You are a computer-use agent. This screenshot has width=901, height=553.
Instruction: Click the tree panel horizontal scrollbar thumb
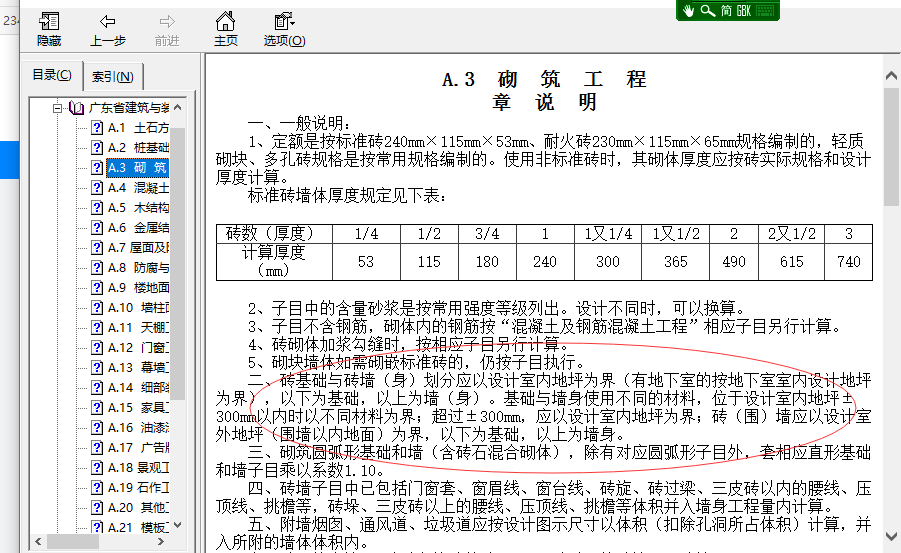[x=72, y=542]
